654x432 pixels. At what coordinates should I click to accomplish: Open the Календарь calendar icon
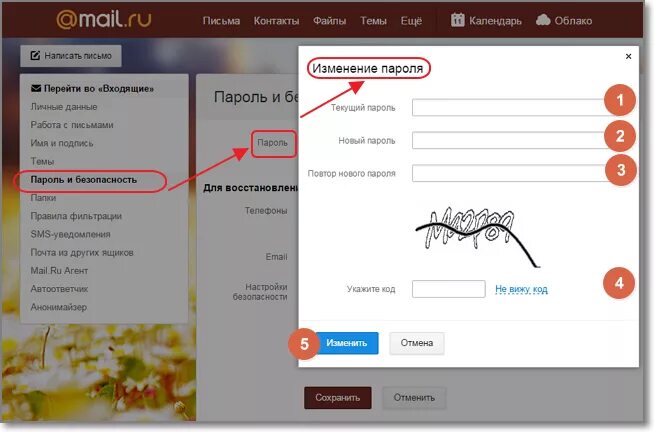coord(457,20)
